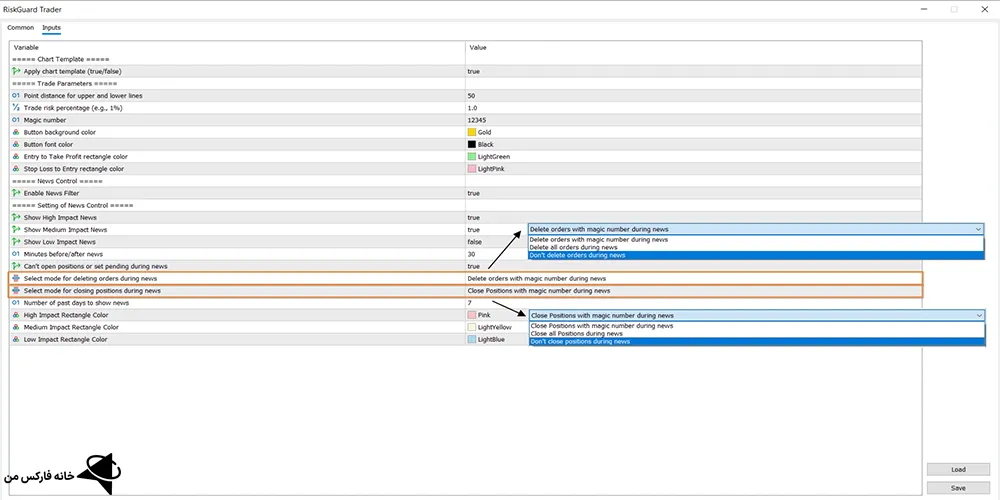Viewport: 1000px width, 500px height.
Task: Click the number of past days value 7
Action: 469,303
